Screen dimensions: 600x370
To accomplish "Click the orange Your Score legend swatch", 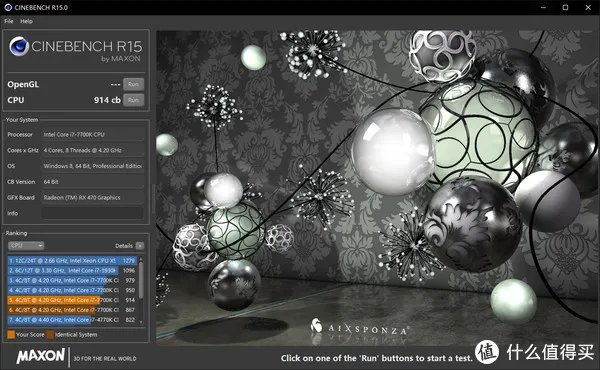I will coord(11,334).
